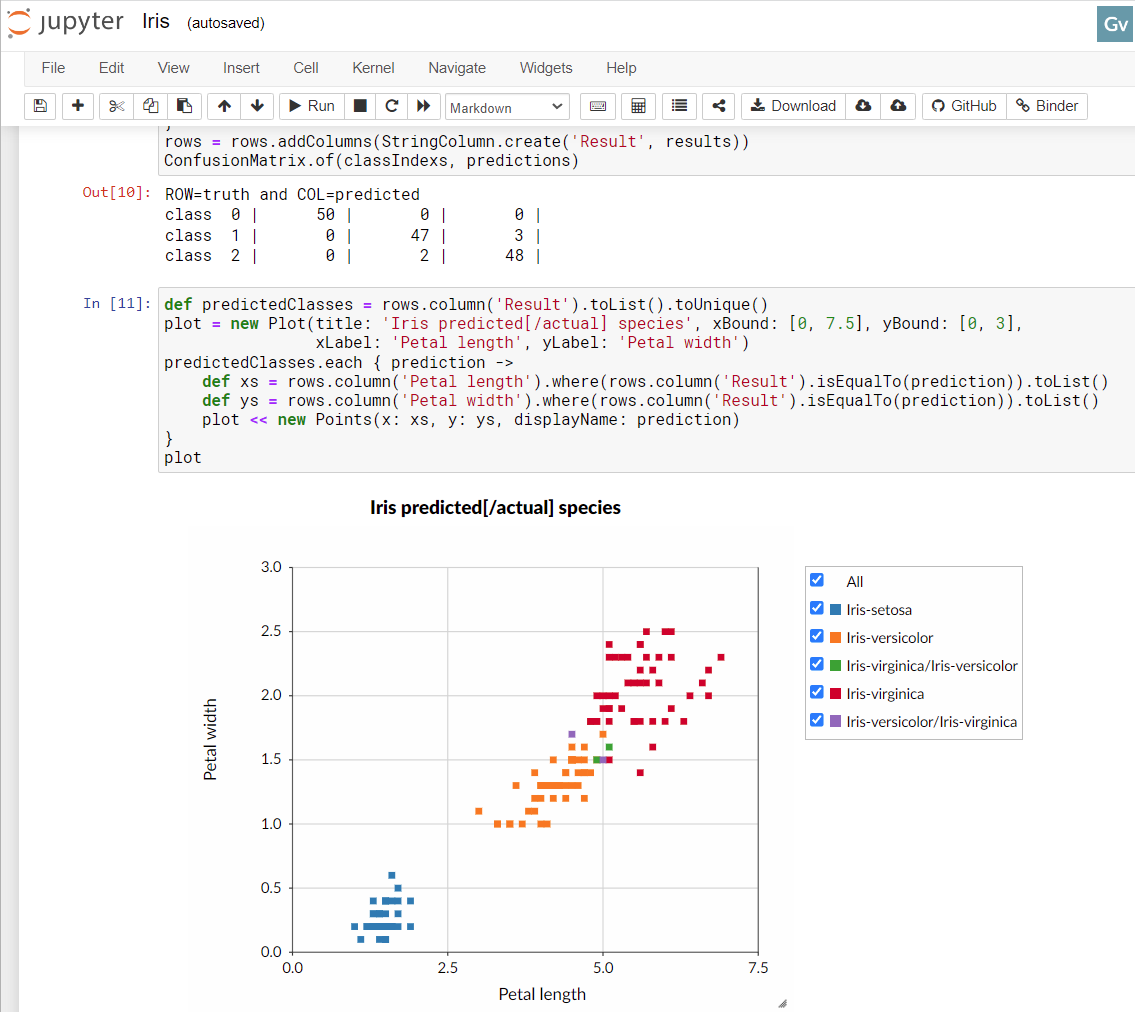
Task: Expand the Widgets menu
Action: click(x=546, y=68)
